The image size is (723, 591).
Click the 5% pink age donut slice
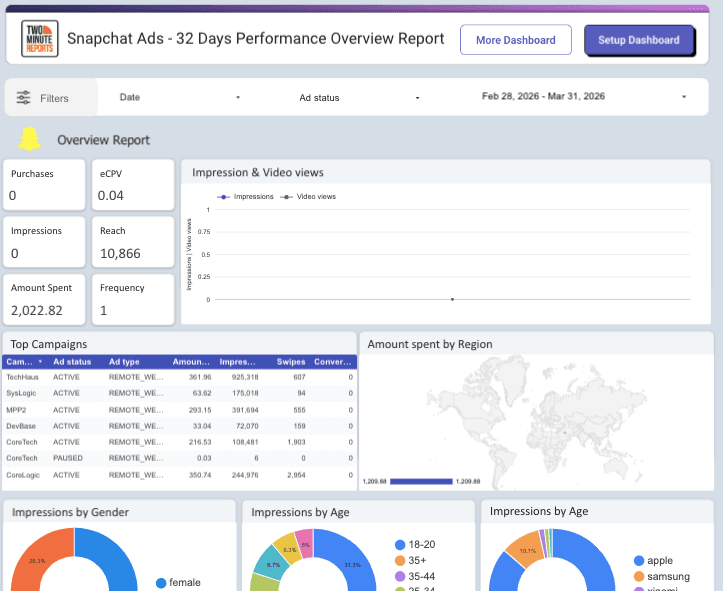click(x=305, y=544)
